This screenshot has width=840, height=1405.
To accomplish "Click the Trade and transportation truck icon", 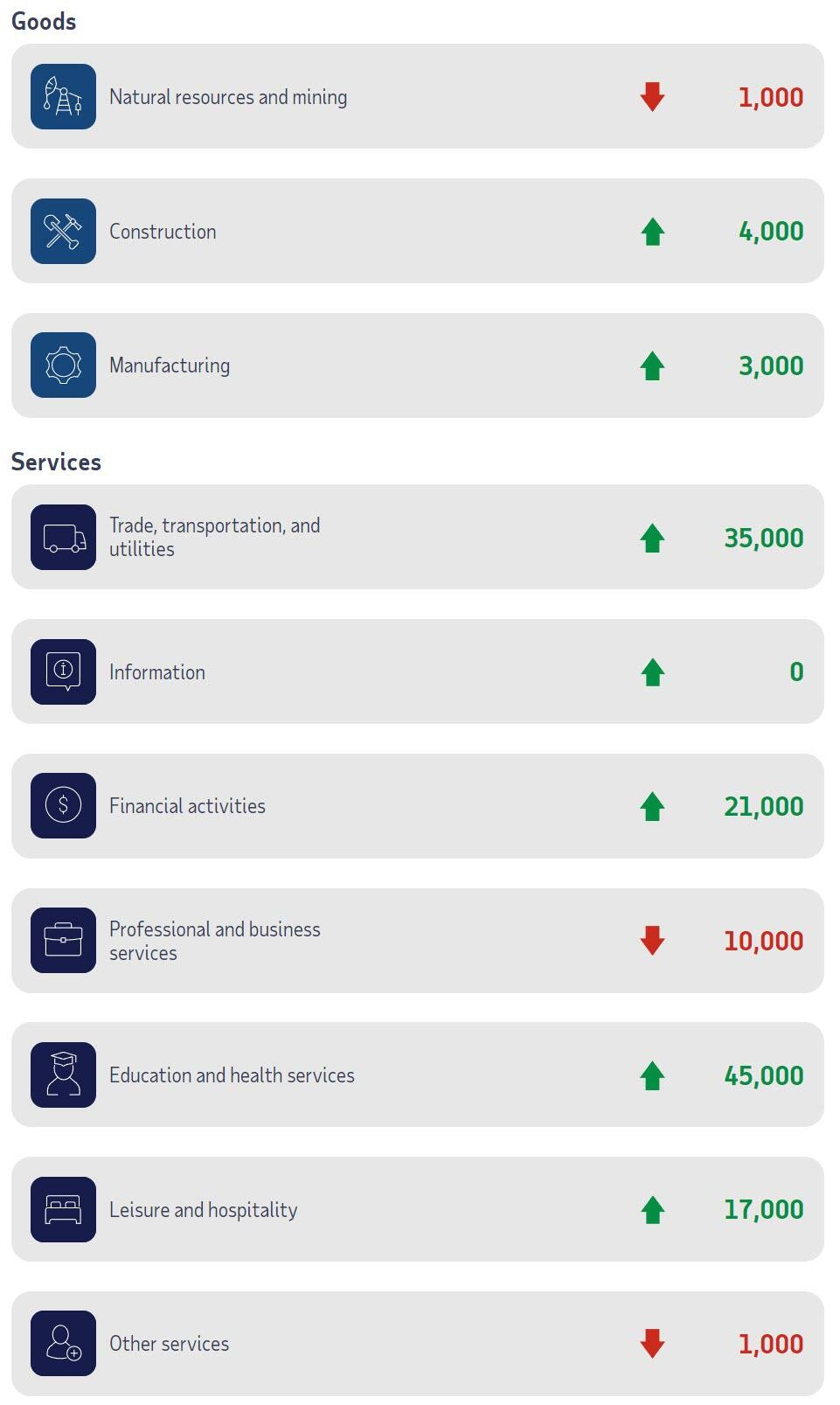I will 63,538.
